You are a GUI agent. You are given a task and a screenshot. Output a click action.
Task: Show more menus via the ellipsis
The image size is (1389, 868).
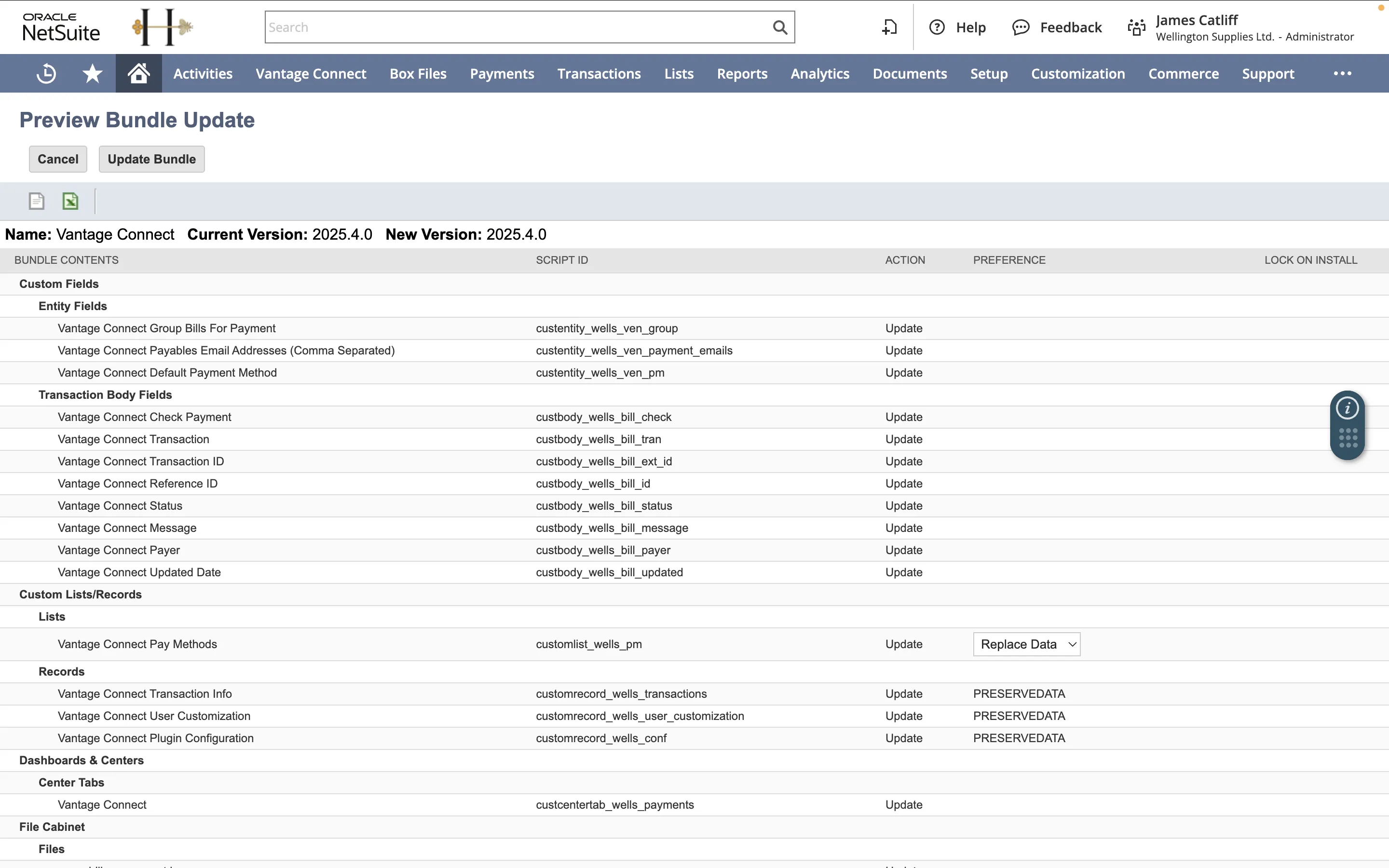(x=1343, y=73)
